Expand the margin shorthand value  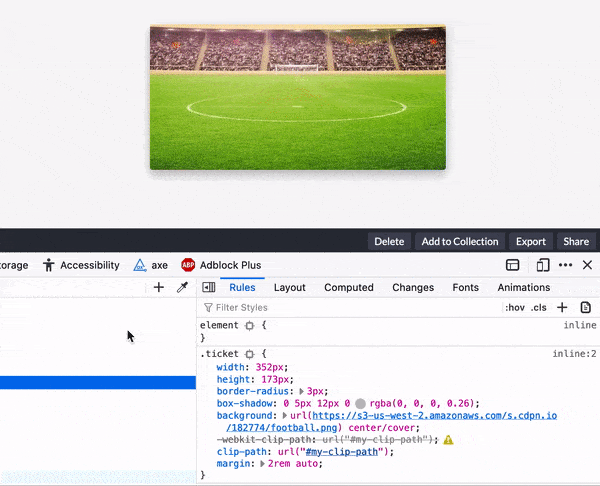coord(263,464)
